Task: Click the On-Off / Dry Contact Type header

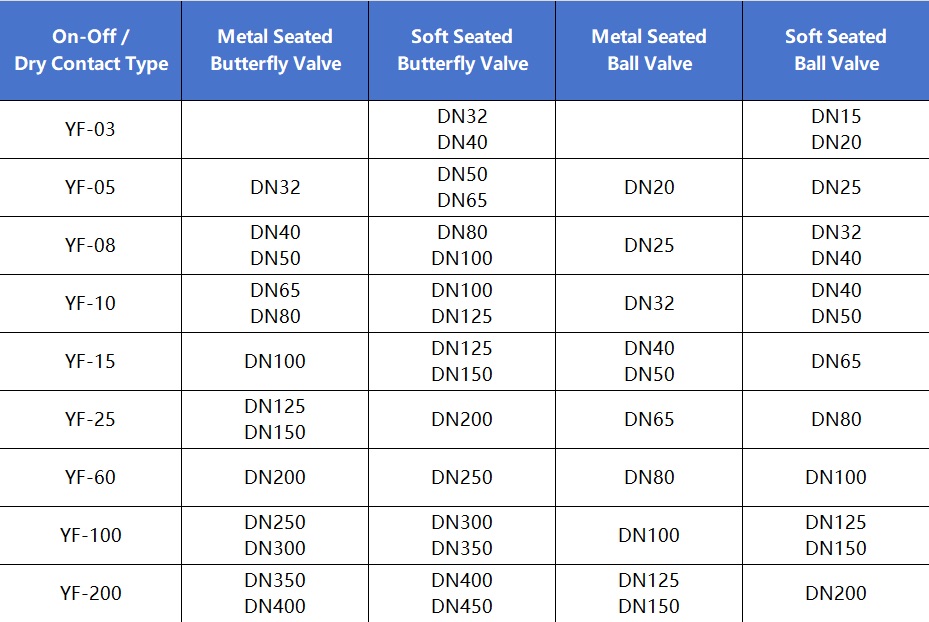Action: [91, 50]
